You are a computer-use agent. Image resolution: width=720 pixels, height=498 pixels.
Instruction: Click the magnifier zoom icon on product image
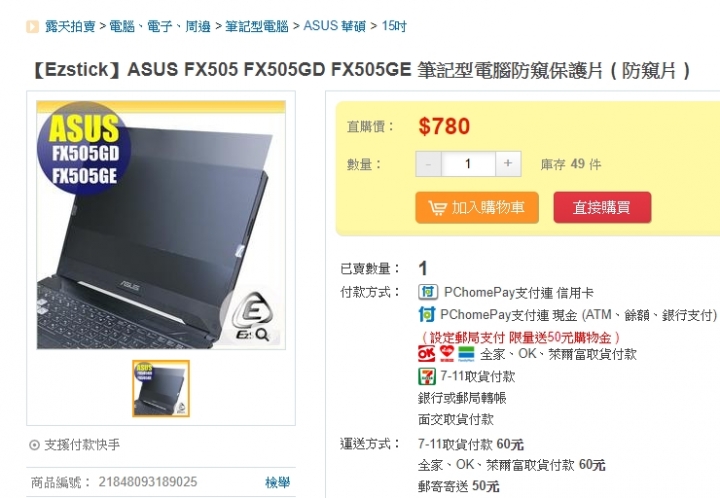[262, 335]
